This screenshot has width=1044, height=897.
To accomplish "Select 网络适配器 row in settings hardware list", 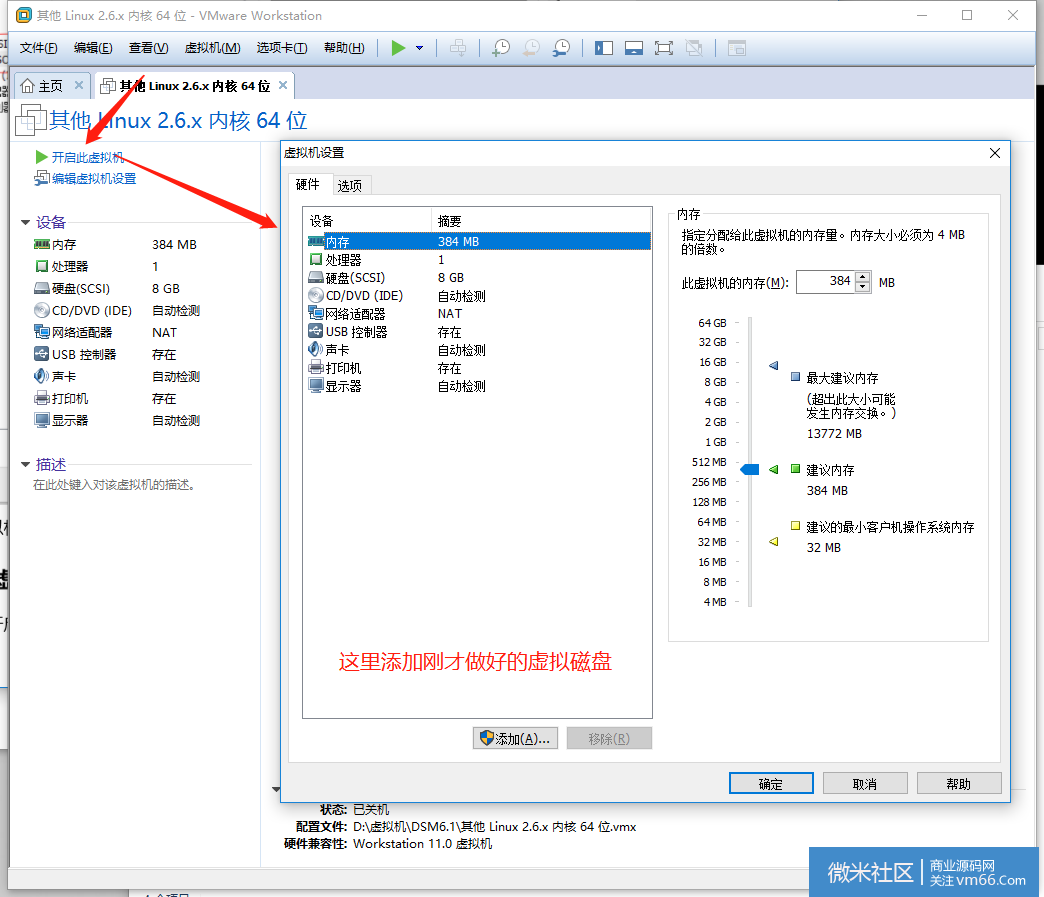I will pos(478,314).
